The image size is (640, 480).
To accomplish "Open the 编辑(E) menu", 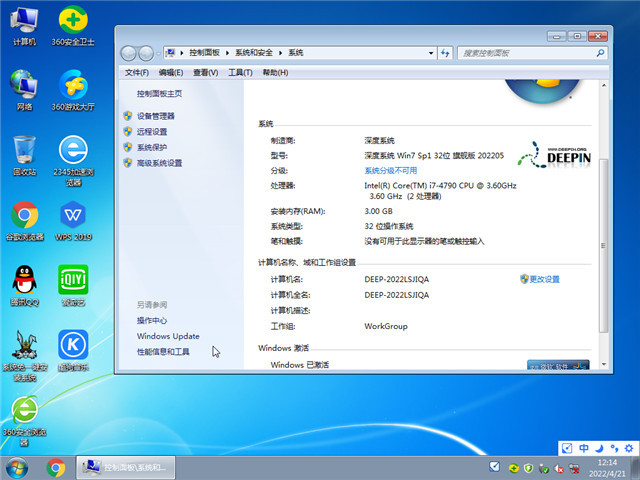I will point(171,73).
